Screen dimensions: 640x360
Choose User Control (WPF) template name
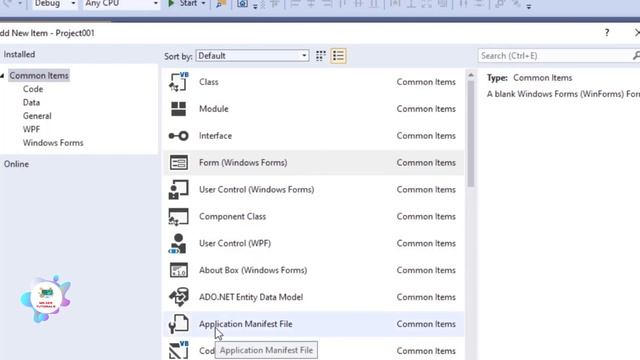[235, 244]
